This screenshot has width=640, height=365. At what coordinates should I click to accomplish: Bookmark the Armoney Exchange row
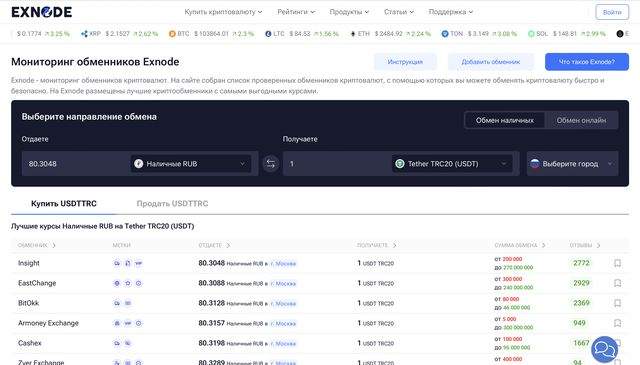618,323
